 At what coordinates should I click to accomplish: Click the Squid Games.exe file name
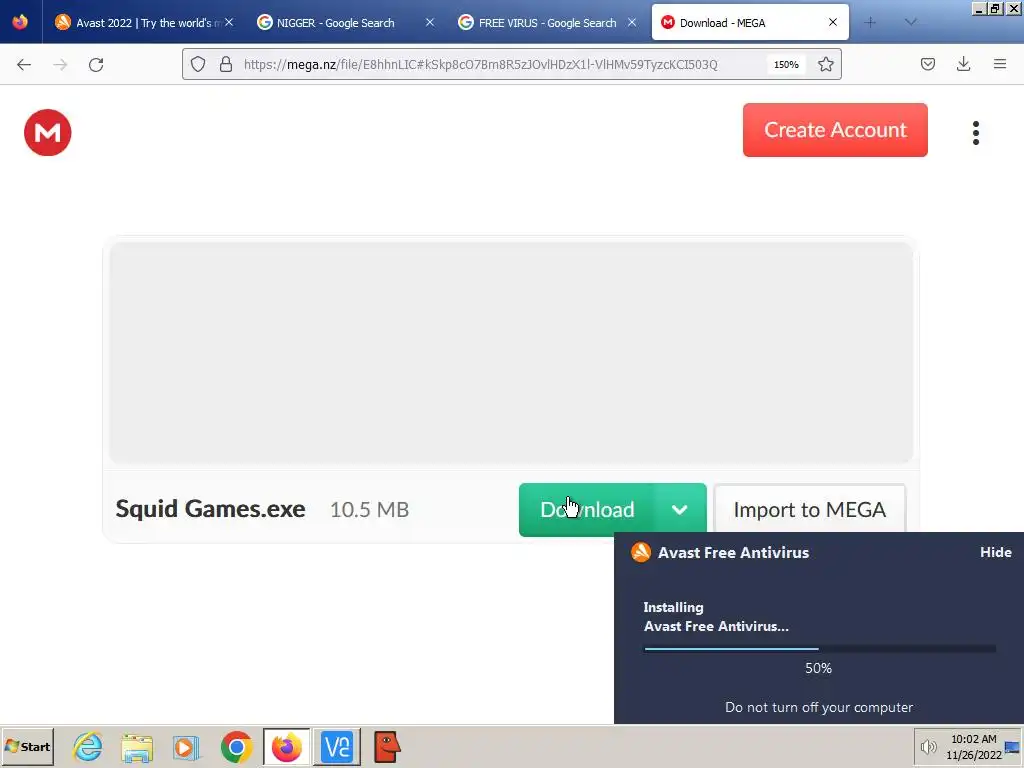210,509
